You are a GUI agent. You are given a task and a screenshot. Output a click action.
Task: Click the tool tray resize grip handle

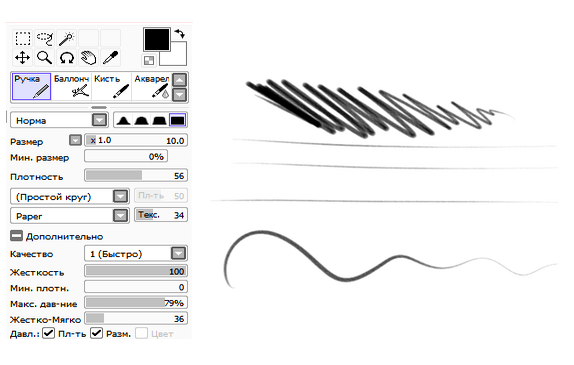[x=99, y=107]
